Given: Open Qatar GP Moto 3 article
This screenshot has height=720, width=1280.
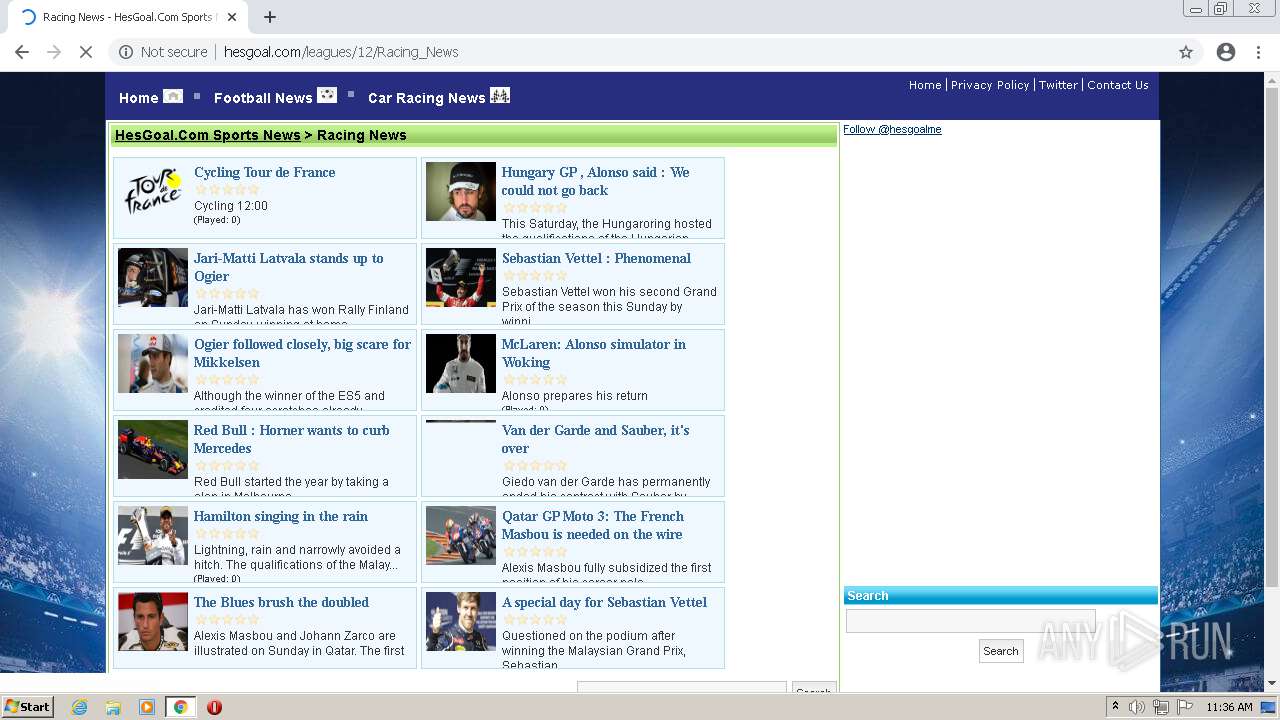Looking at the screenshot, I should (x=593, y=525).
